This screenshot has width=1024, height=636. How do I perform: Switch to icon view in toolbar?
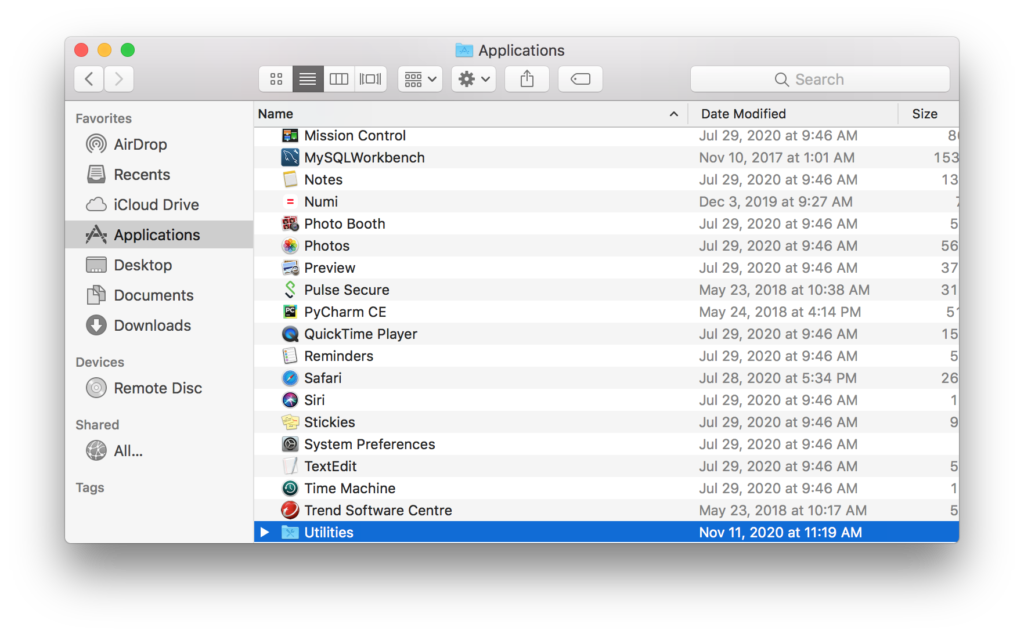[276, 79]
